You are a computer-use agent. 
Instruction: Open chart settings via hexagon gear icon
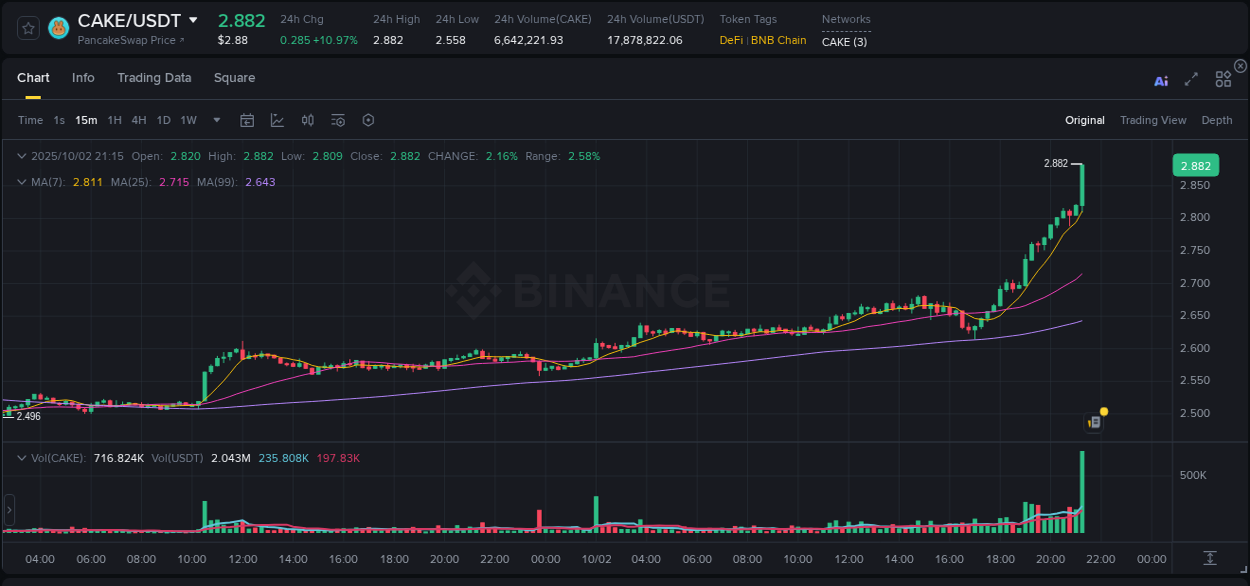[368, 120]
